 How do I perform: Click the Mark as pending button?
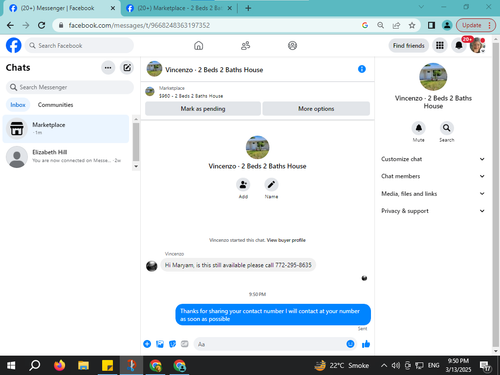(x=203, y=109)
